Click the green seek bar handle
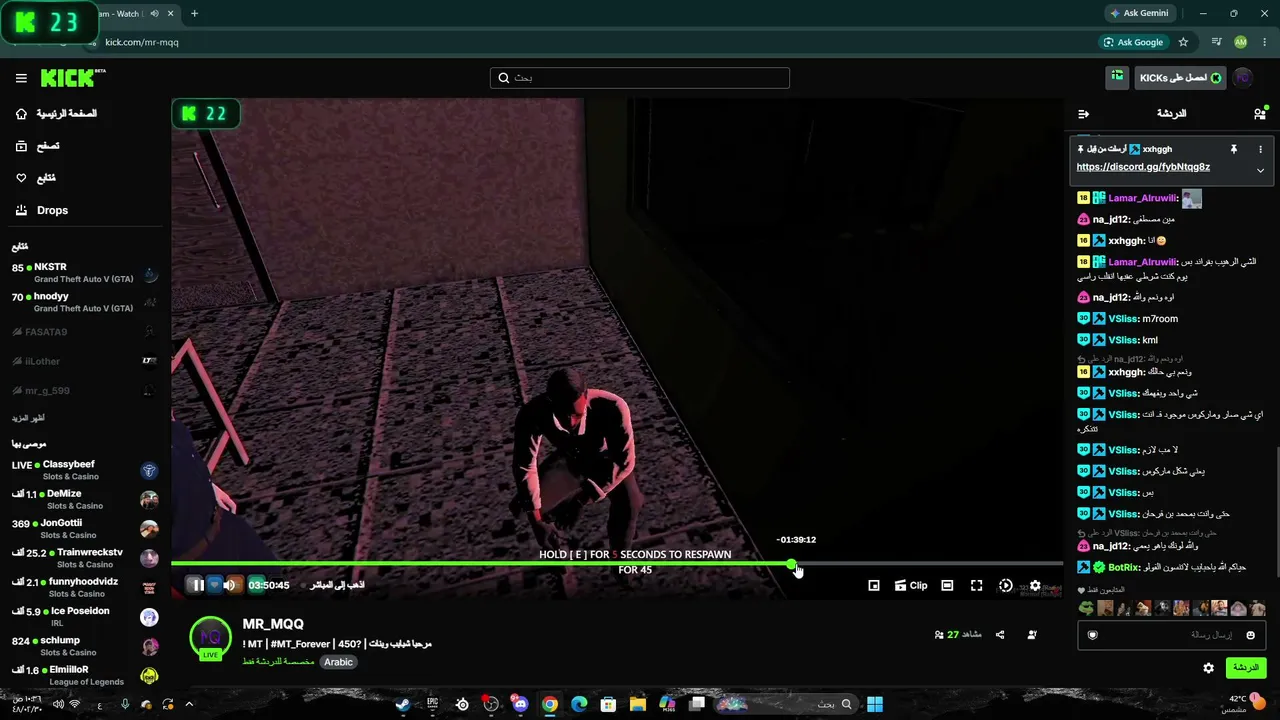Viewport: 1280px width, 720px height. click(x=792, y=565)
